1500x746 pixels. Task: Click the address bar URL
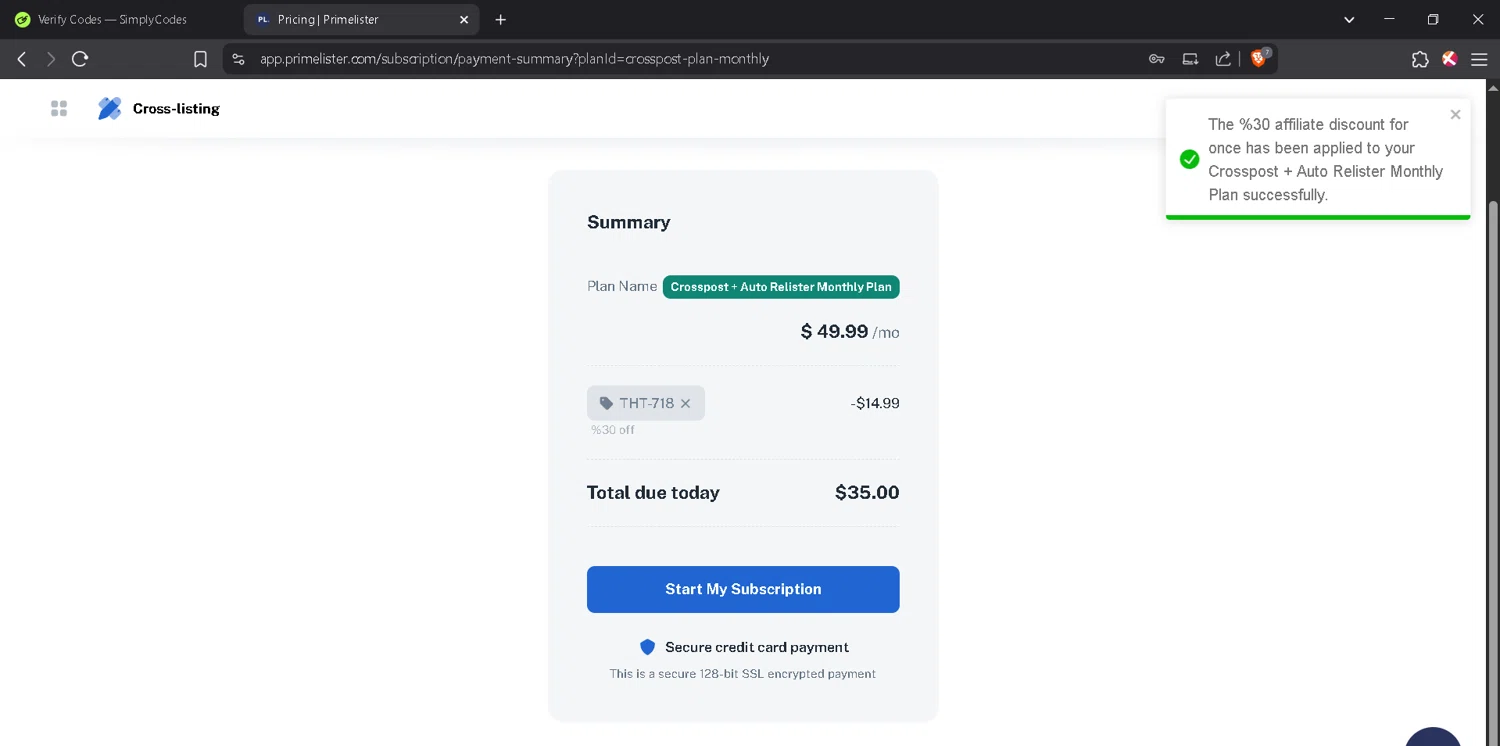click(x=514, y=59)
